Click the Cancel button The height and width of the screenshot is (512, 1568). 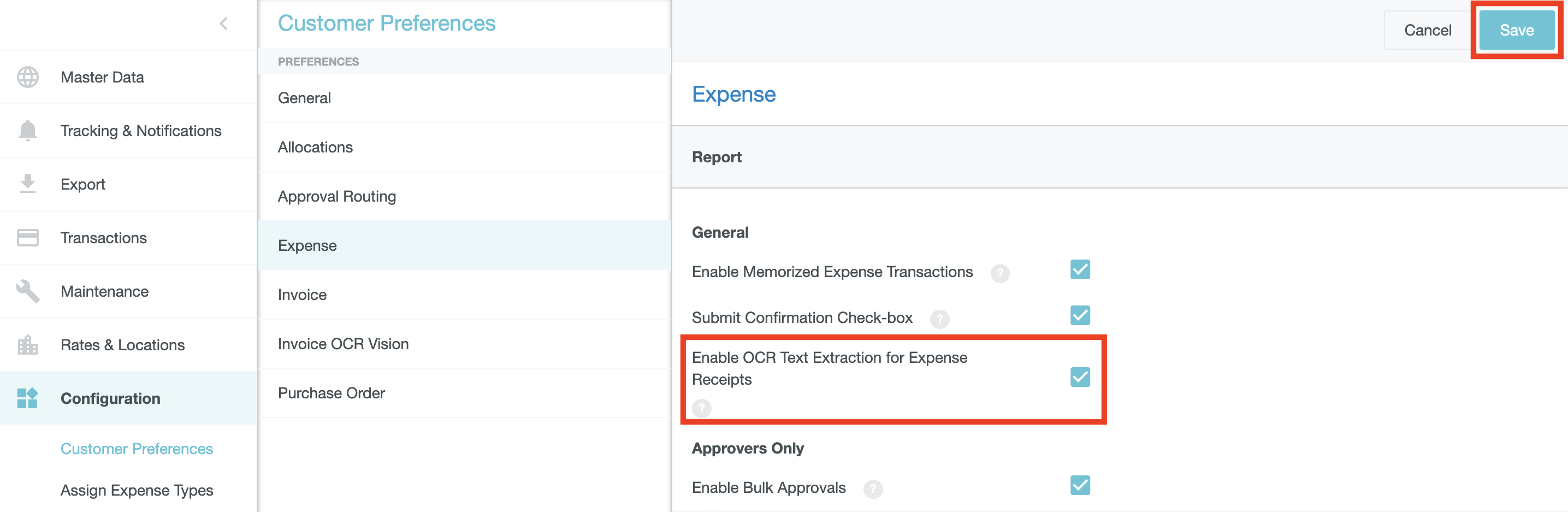(x=1428, y=31)
